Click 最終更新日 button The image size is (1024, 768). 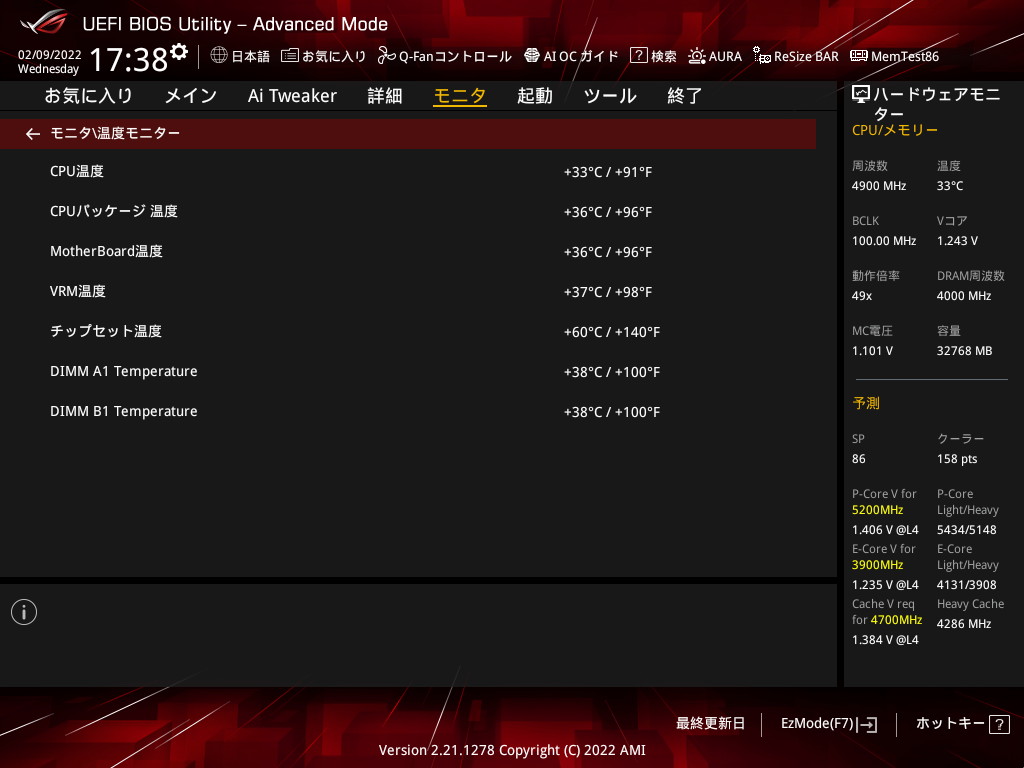pos(710,724)
